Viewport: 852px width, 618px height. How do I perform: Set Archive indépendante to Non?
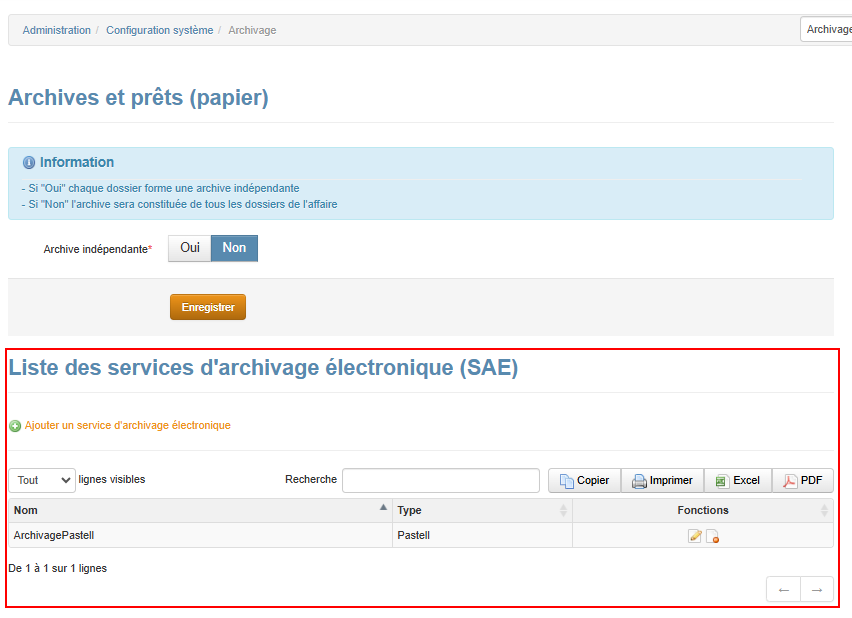coord(234,248)
